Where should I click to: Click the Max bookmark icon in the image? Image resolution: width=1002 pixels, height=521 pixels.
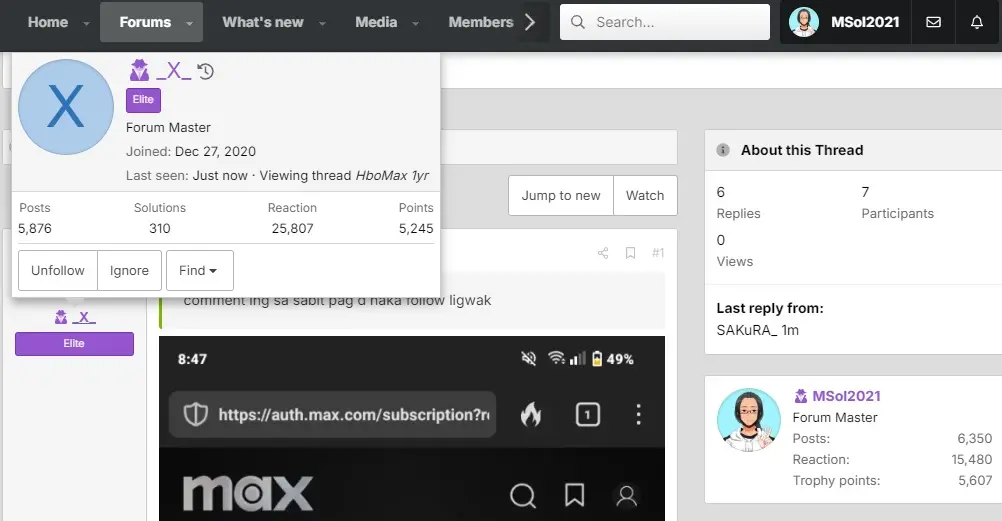click(574, 495)
